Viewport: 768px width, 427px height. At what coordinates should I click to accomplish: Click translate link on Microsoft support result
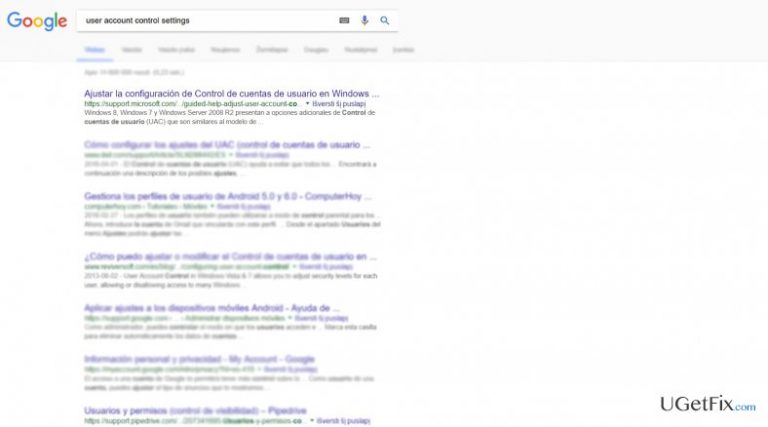(x=339, y=104)
